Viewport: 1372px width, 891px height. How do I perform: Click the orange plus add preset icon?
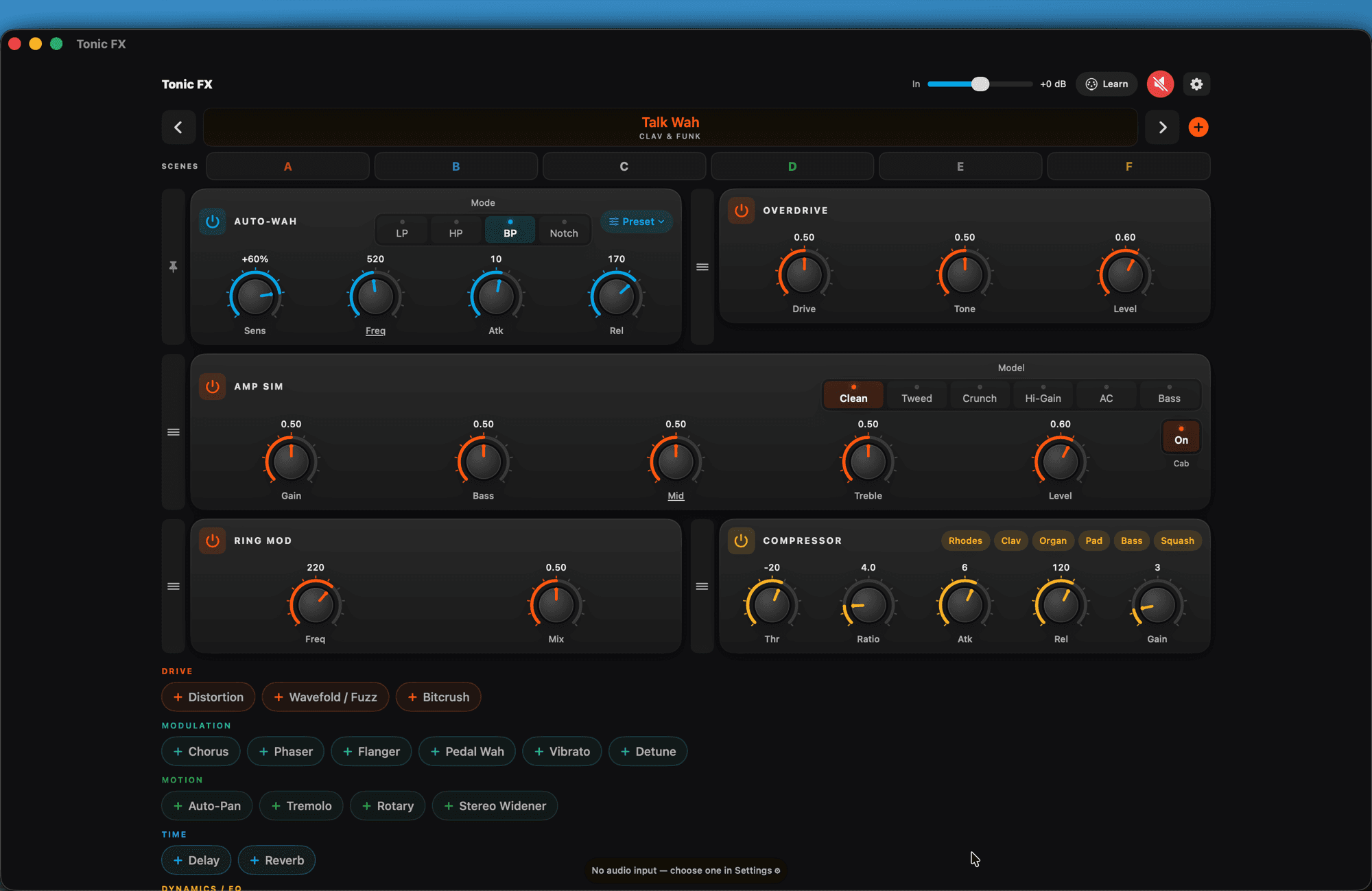(1198, 128)
